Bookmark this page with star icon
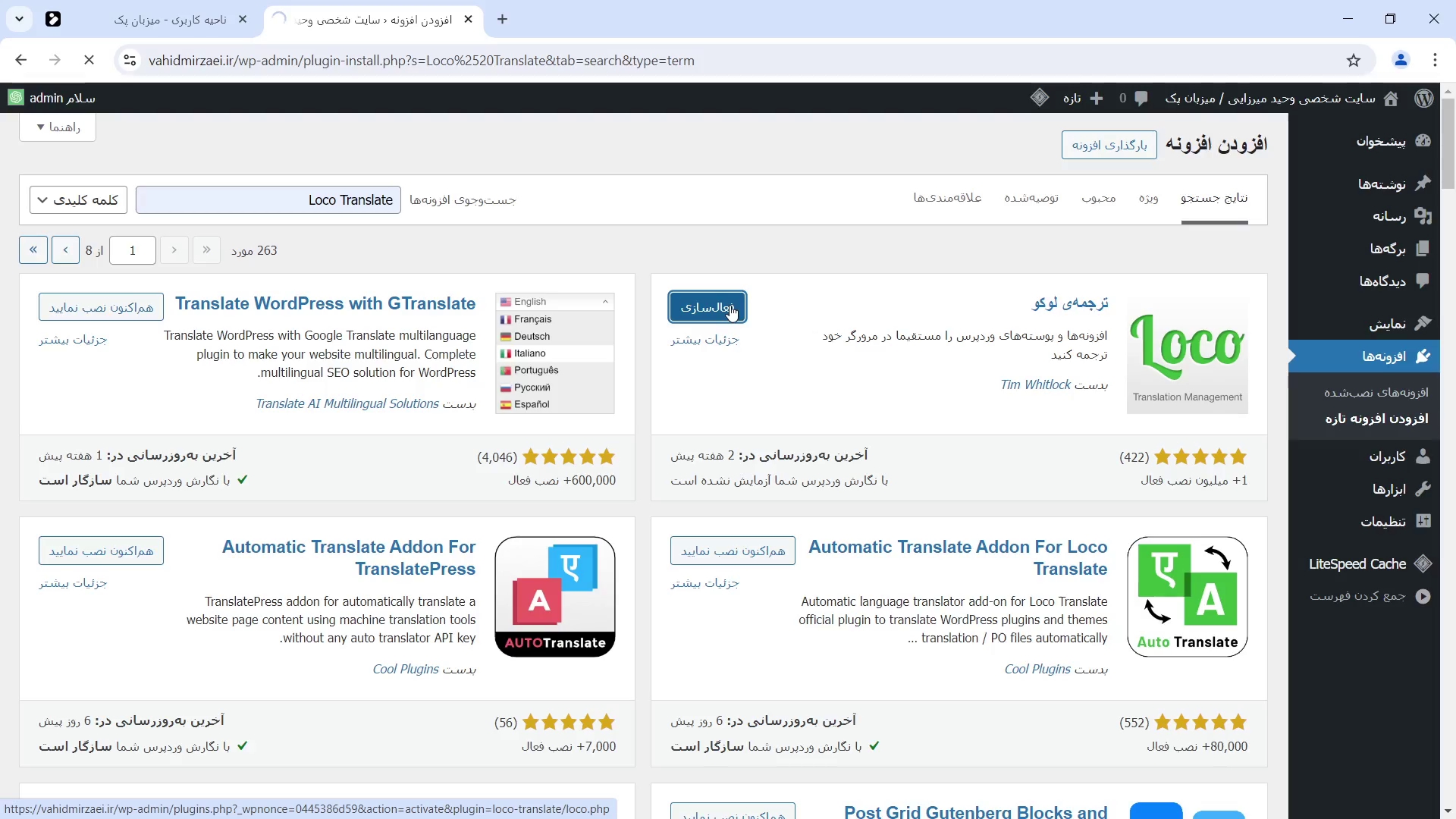This screenshot has width=1456, height=819. 1354,60
